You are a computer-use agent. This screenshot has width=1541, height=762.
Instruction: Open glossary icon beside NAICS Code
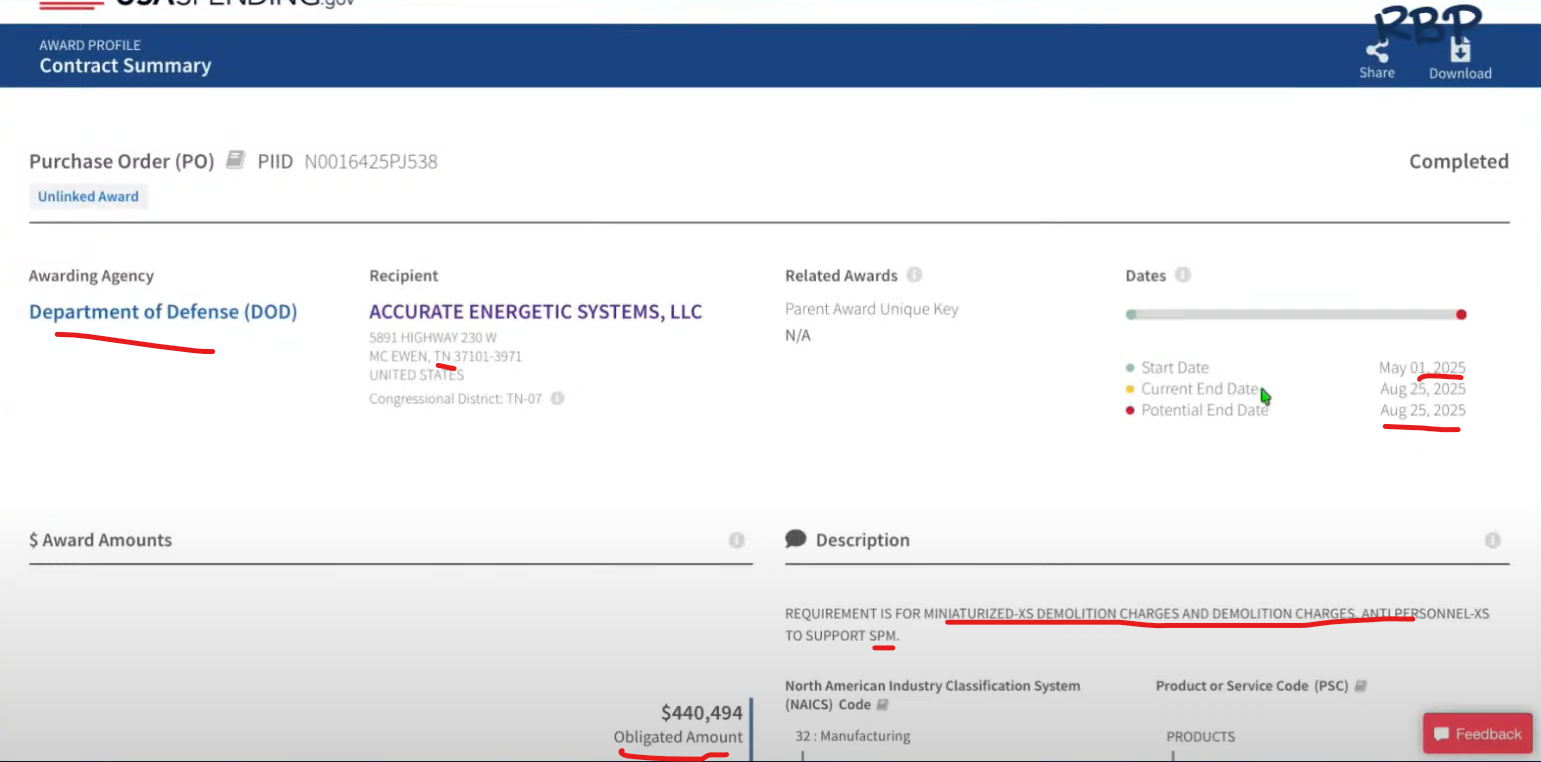point(883,705)
